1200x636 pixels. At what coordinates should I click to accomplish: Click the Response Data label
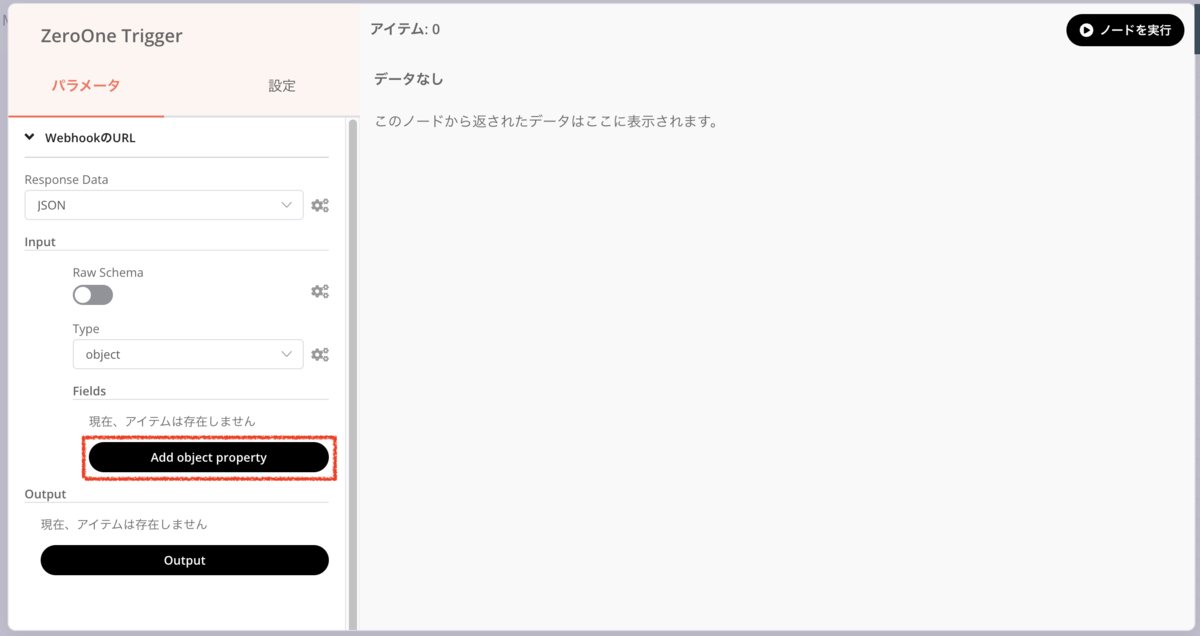(66, 180)
